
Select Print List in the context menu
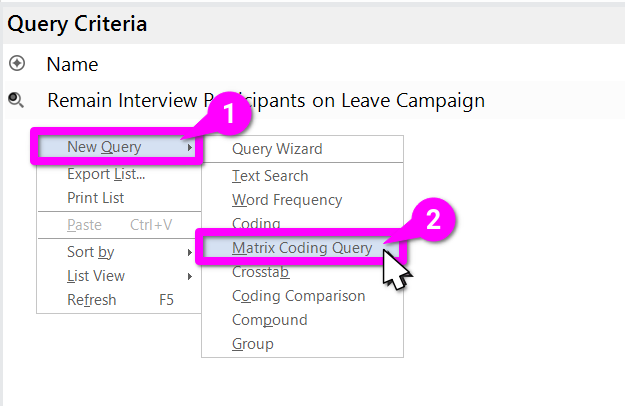pos(95,198)
